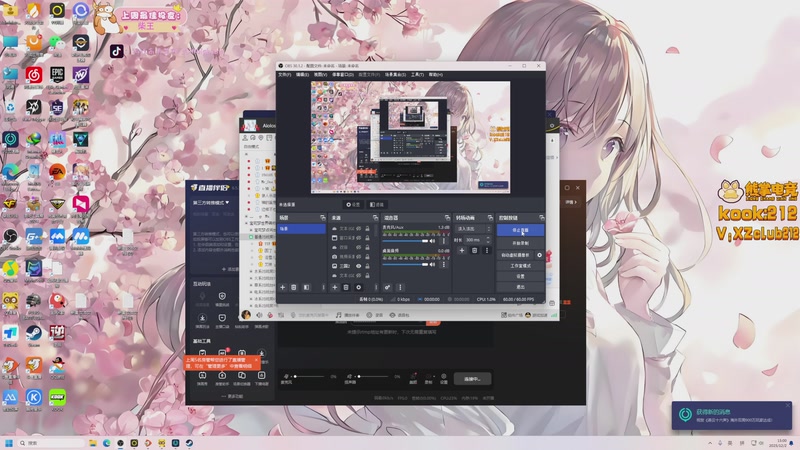
Task: Open advanced audio properties in mixer toolbar
Action: [x=388, y=287]
